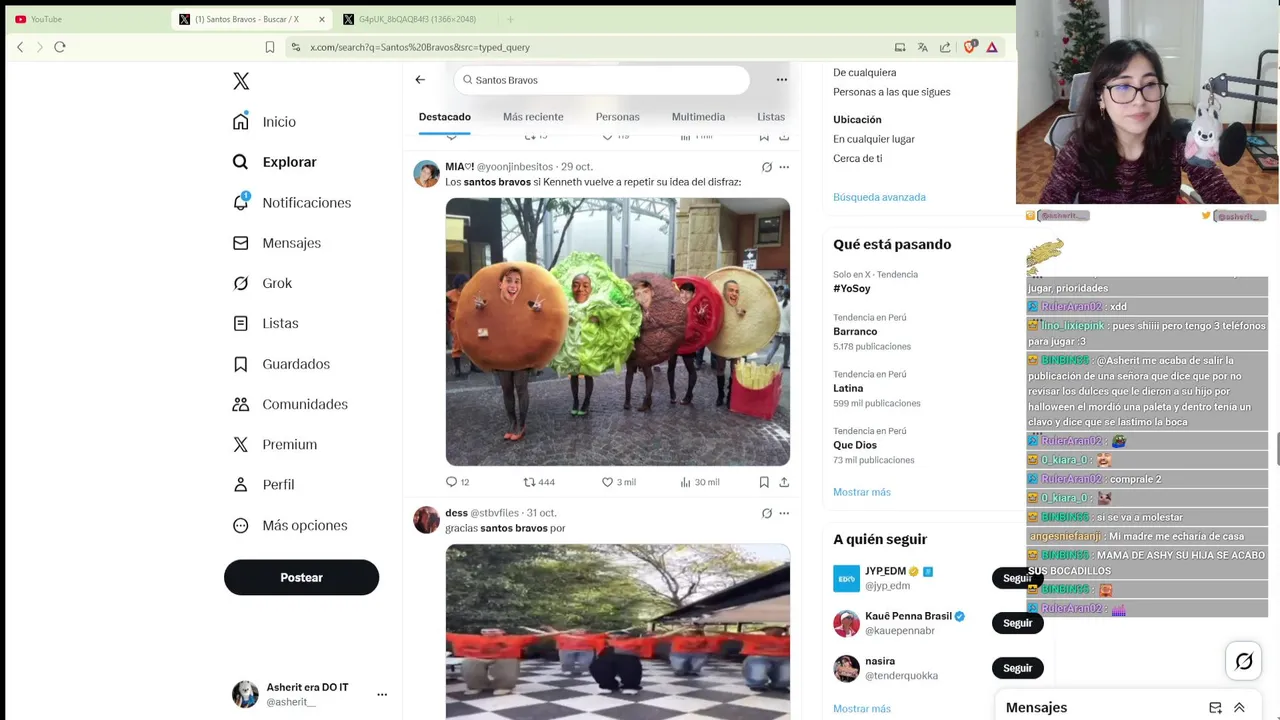This screenshot has width=1280, height=720.
Task: Open Premium from sidebar
Action: tap(275, 444)
